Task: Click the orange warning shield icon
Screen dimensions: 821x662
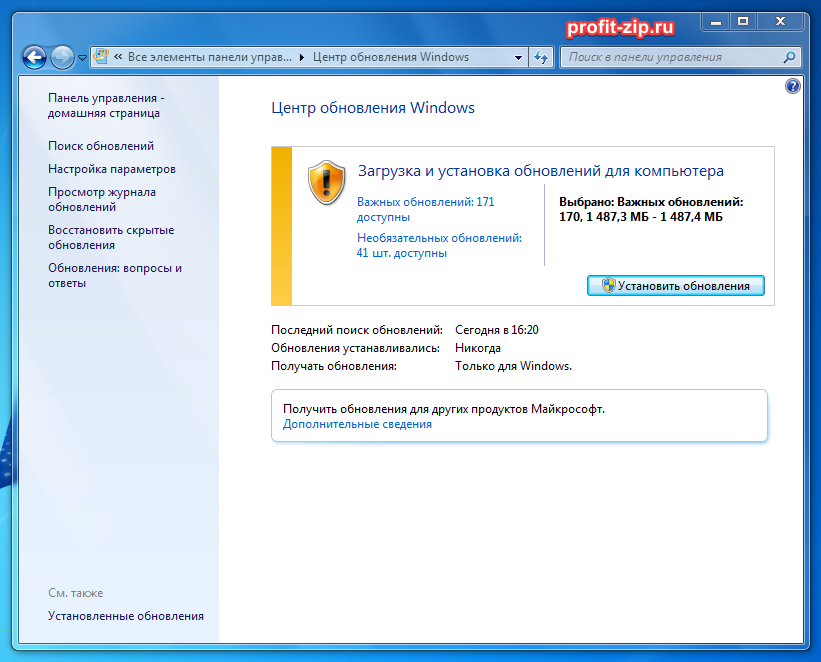Action: point(327,182)
